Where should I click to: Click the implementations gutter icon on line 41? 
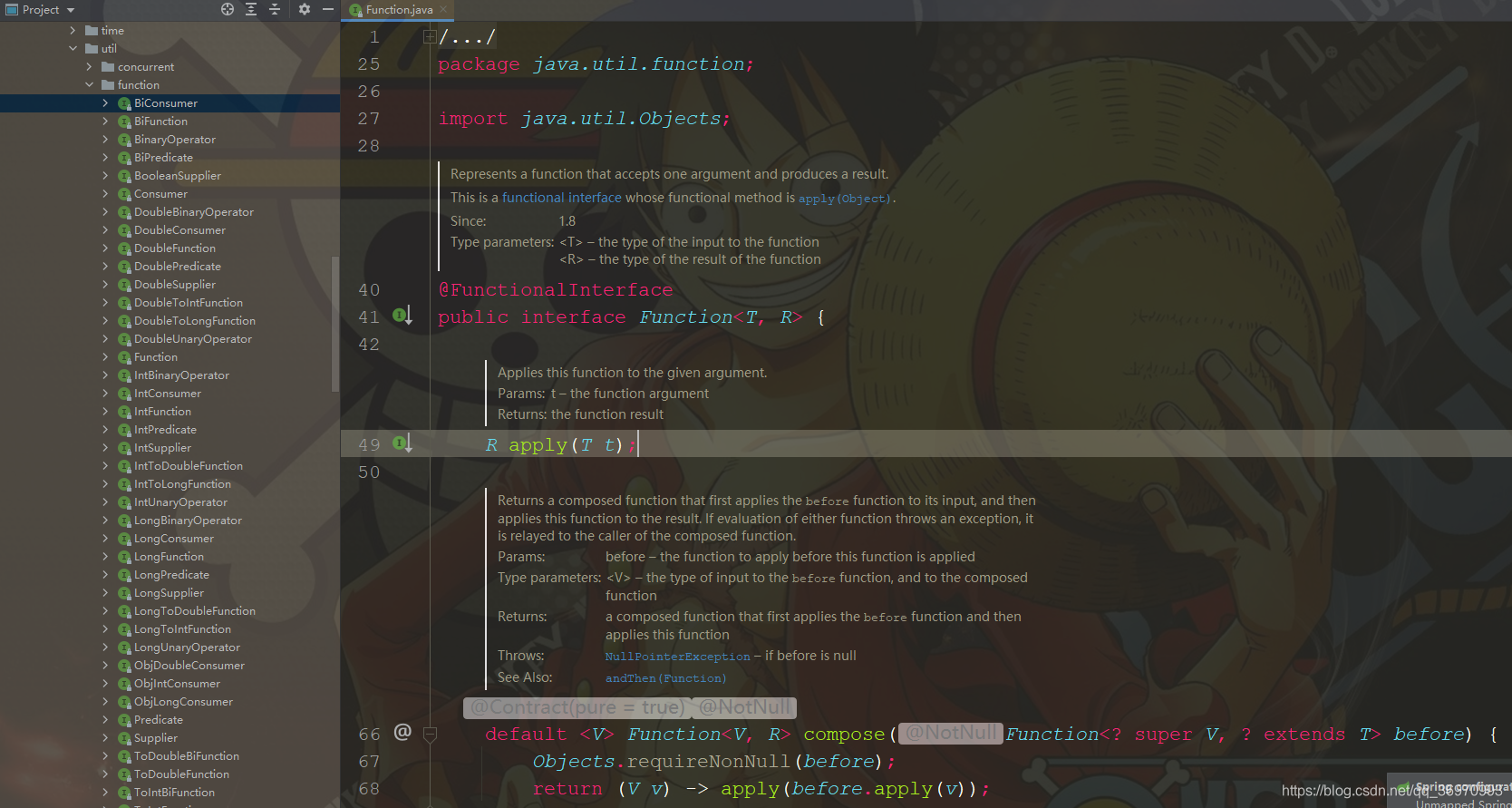coord(402,316)
